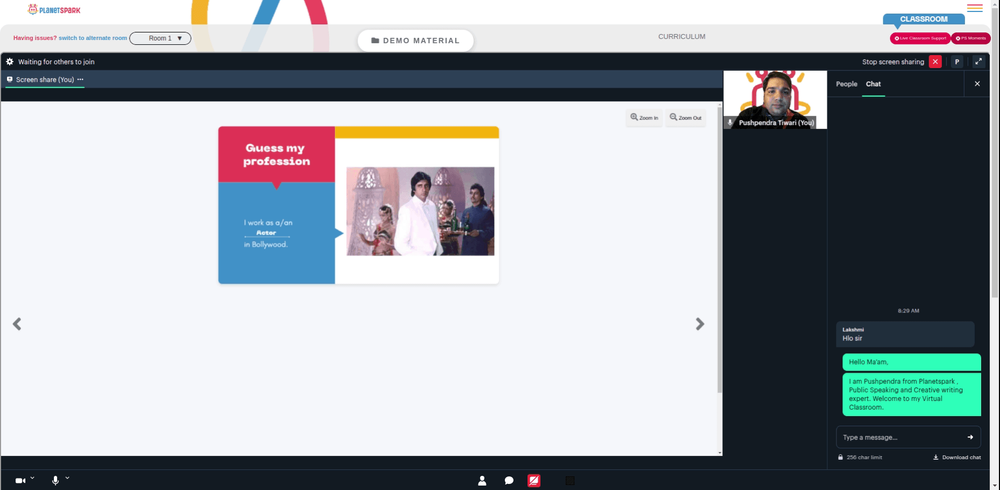Image resolution: width=1000 pixels, height=490 pixels.
Task: Click Lakshmi's 'Hlo sir' message
Action: pyautogui.click(x=905, y=334)
